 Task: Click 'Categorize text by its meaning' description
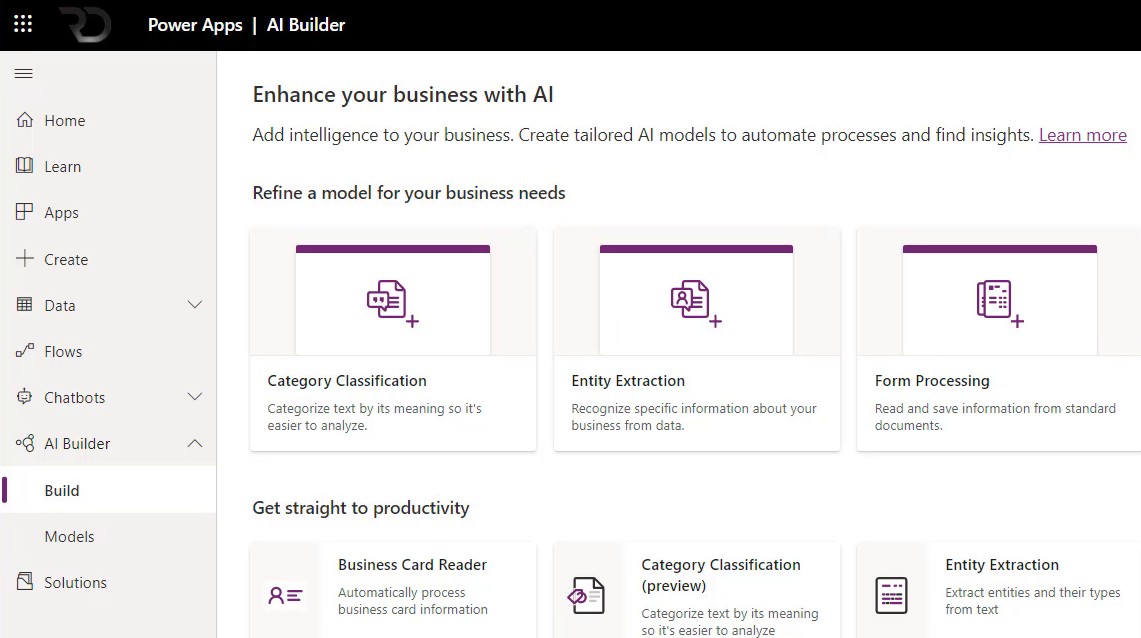tap(374, 417)
